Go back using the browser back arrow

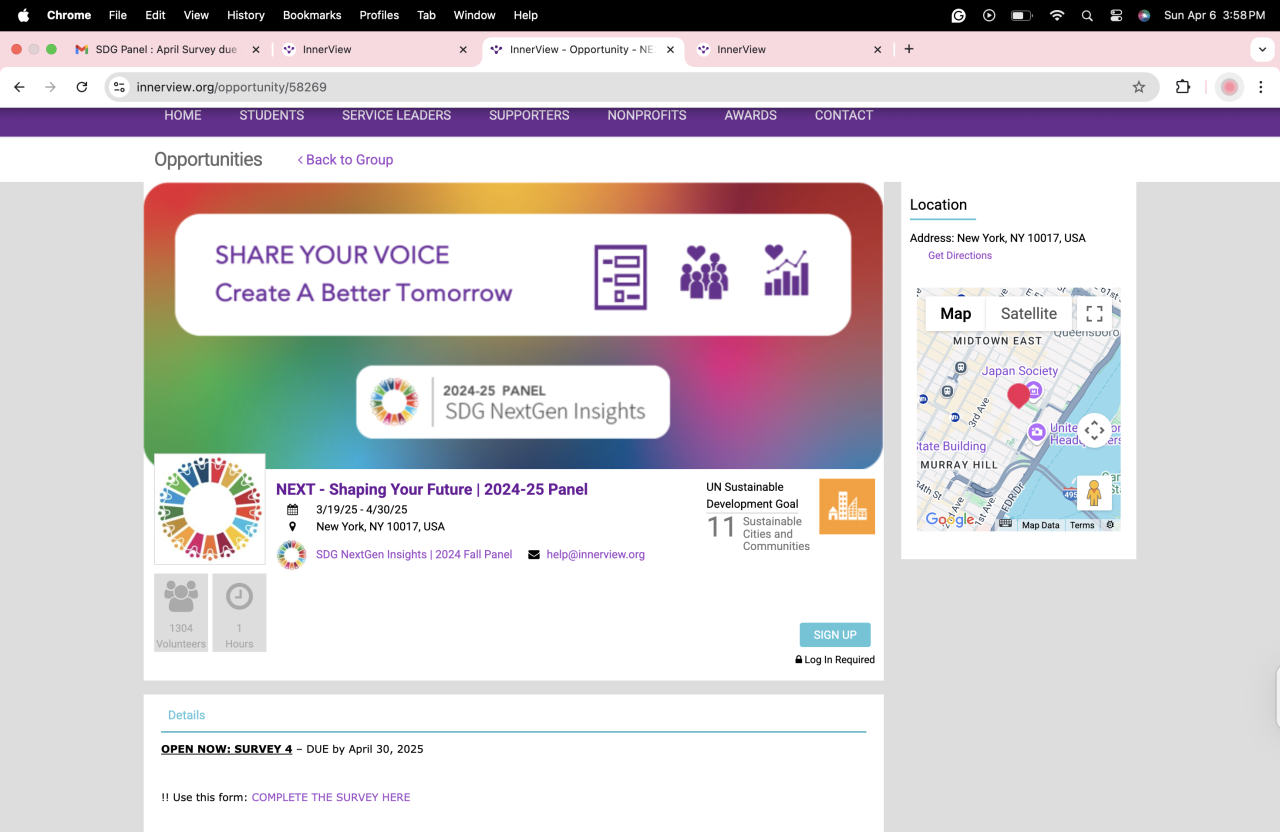click(x=19, y=87)
